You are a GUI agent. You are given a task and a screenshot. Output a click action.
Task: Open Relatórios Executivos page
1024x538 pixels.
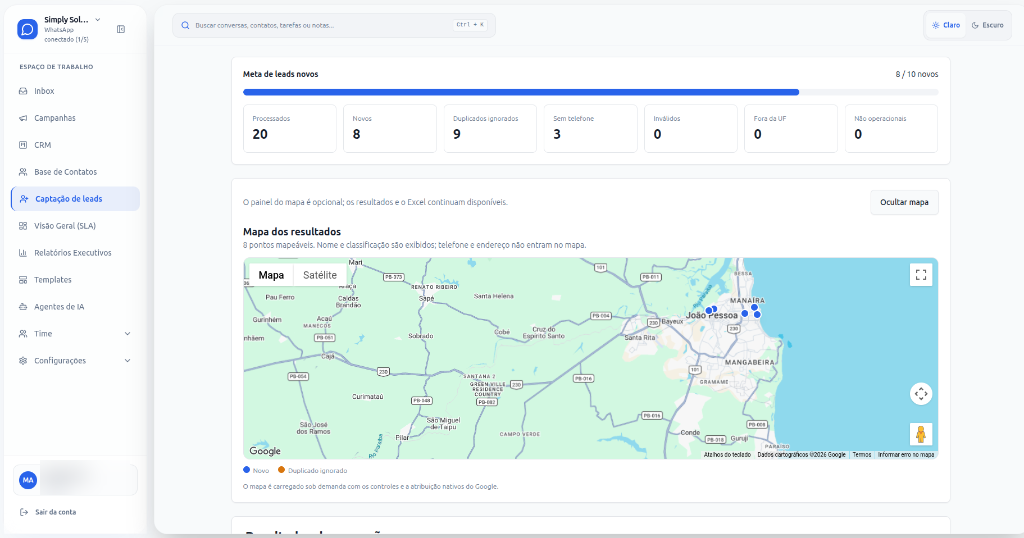[x=75, y=253]
